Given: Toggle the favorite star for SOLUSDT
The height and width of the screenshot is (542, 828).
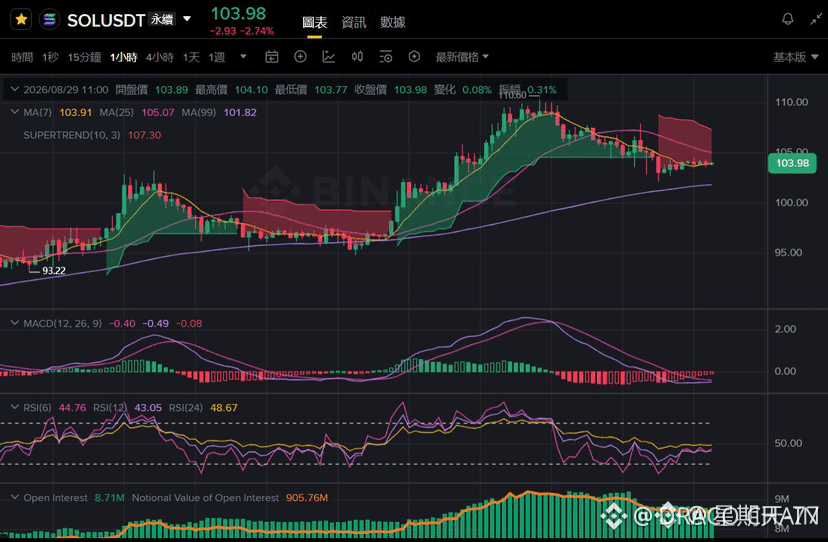Looking at the screenshot, I should pyautogui.click(x=21, y=20).
